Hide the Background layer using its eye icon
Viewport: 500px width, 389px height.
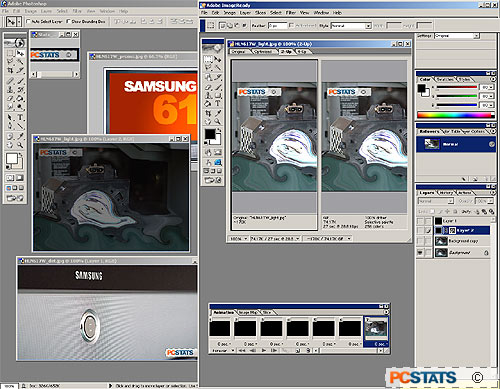(420, 253)
